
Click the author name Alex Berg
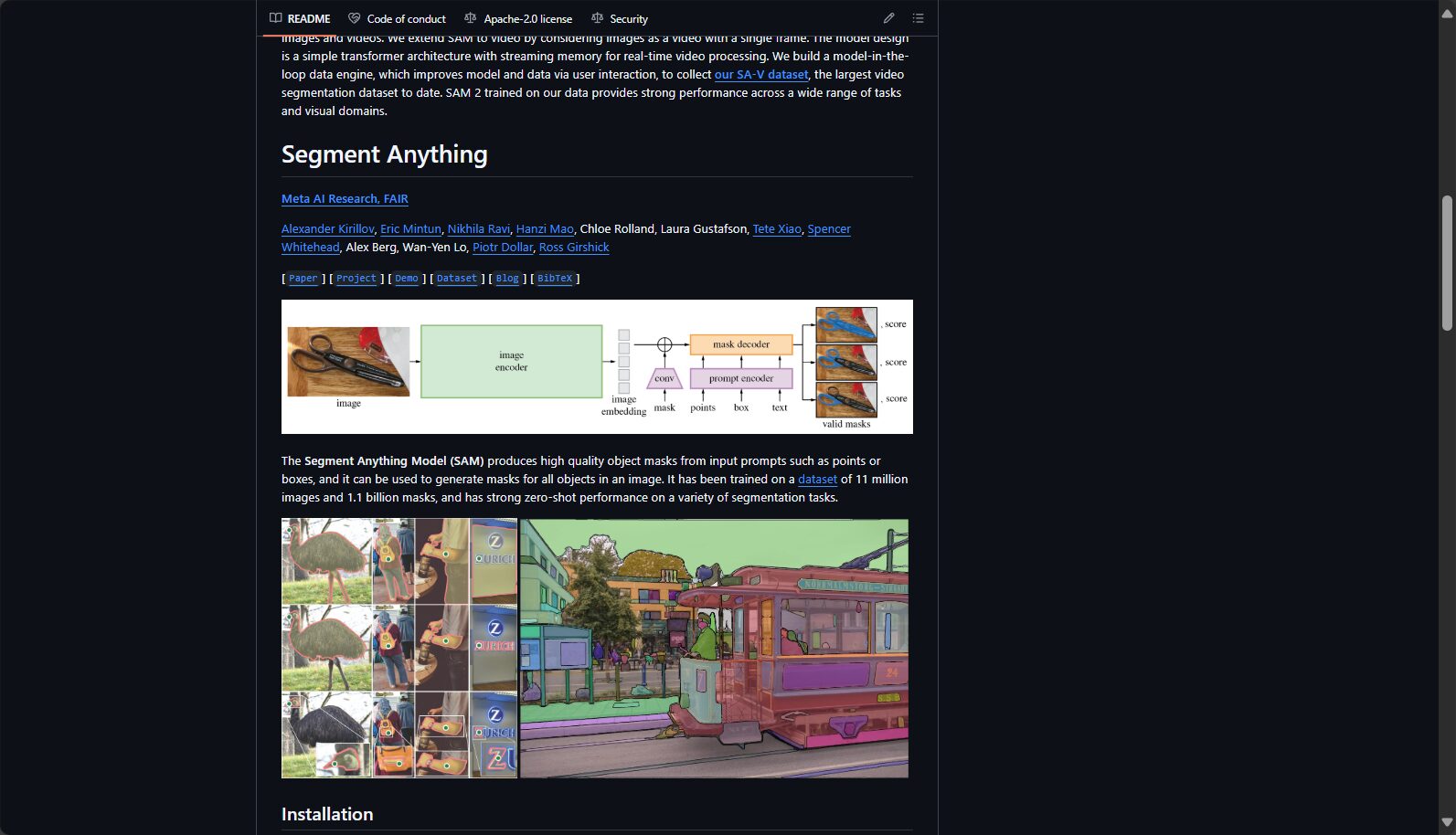[371, 248]
